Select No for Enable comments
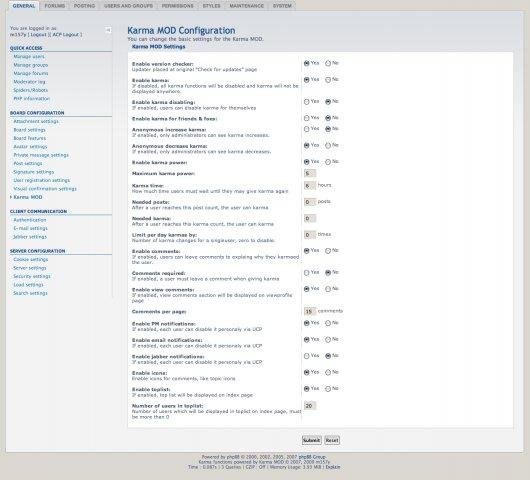The height and width of the screenshot is (480, 530). tap(328, 251)
